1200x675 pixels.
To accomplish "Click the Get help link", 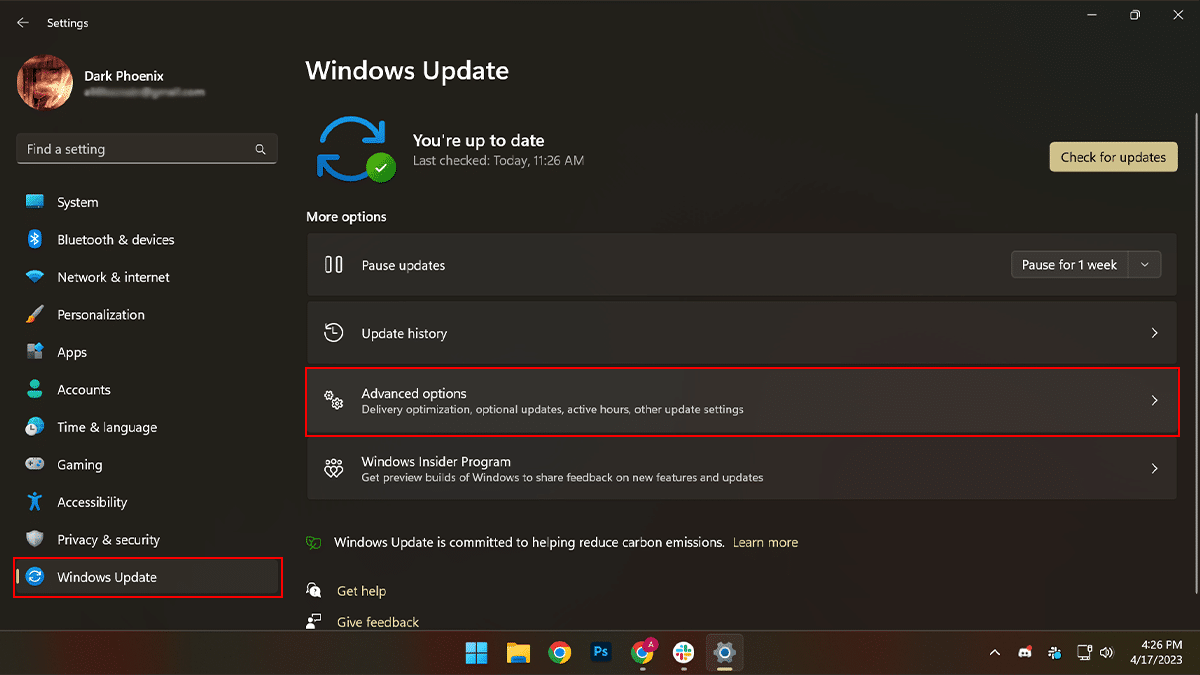I will pyautogui.click(x=361, y=591).
